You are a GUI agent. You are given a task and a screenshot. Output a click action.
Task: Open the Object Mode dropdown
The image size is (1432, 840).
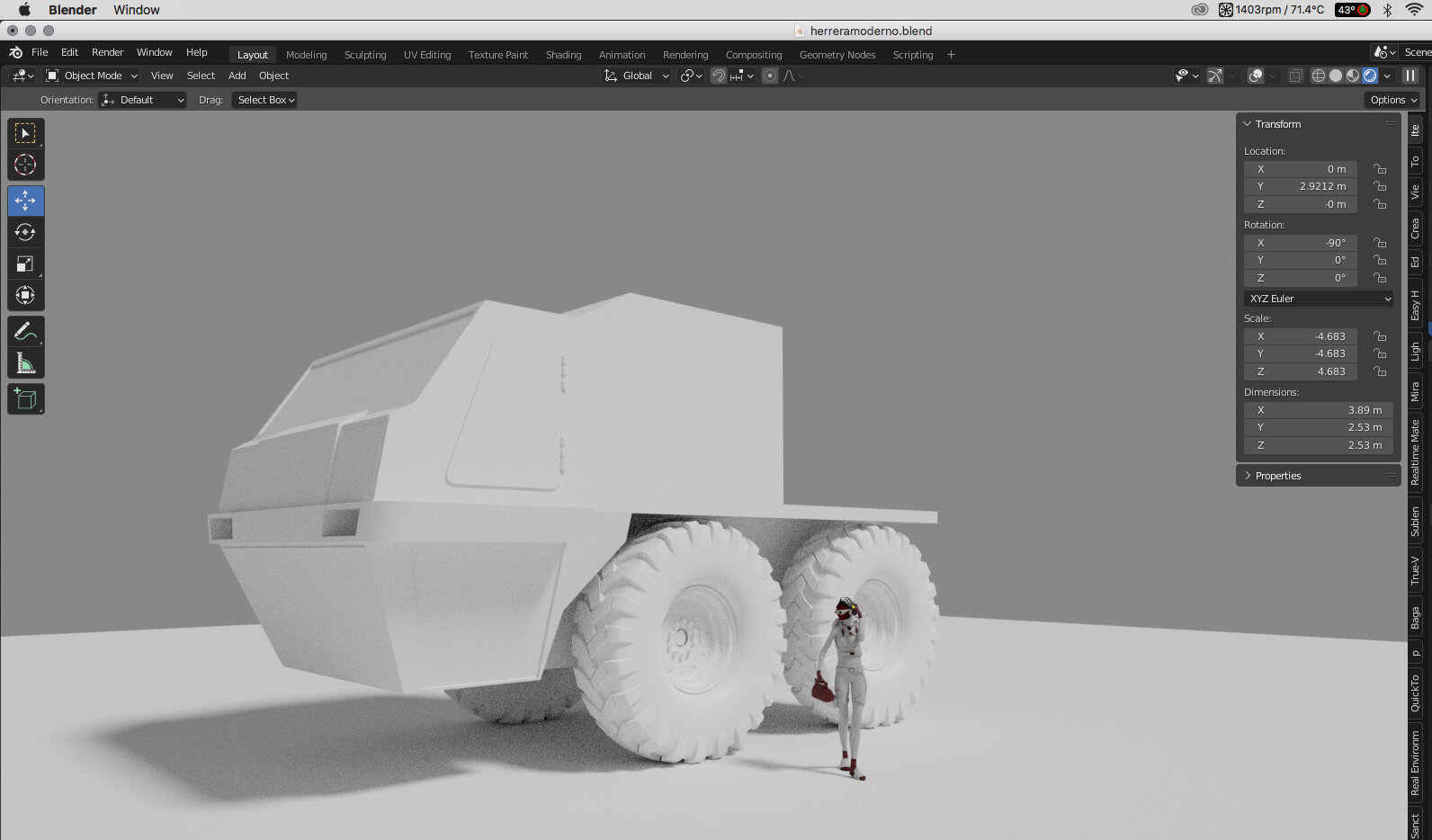[x=92, y=76]
